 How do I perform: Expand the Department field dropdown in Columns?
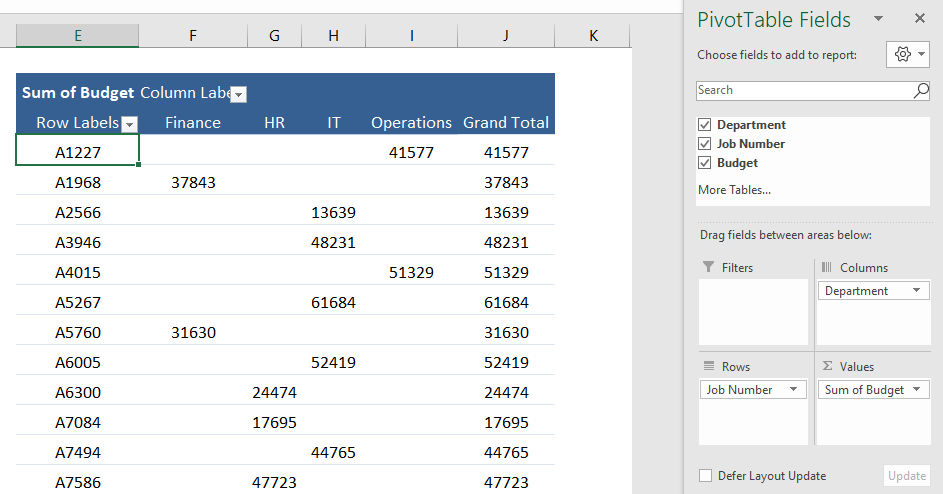click(x=917, y=291)
